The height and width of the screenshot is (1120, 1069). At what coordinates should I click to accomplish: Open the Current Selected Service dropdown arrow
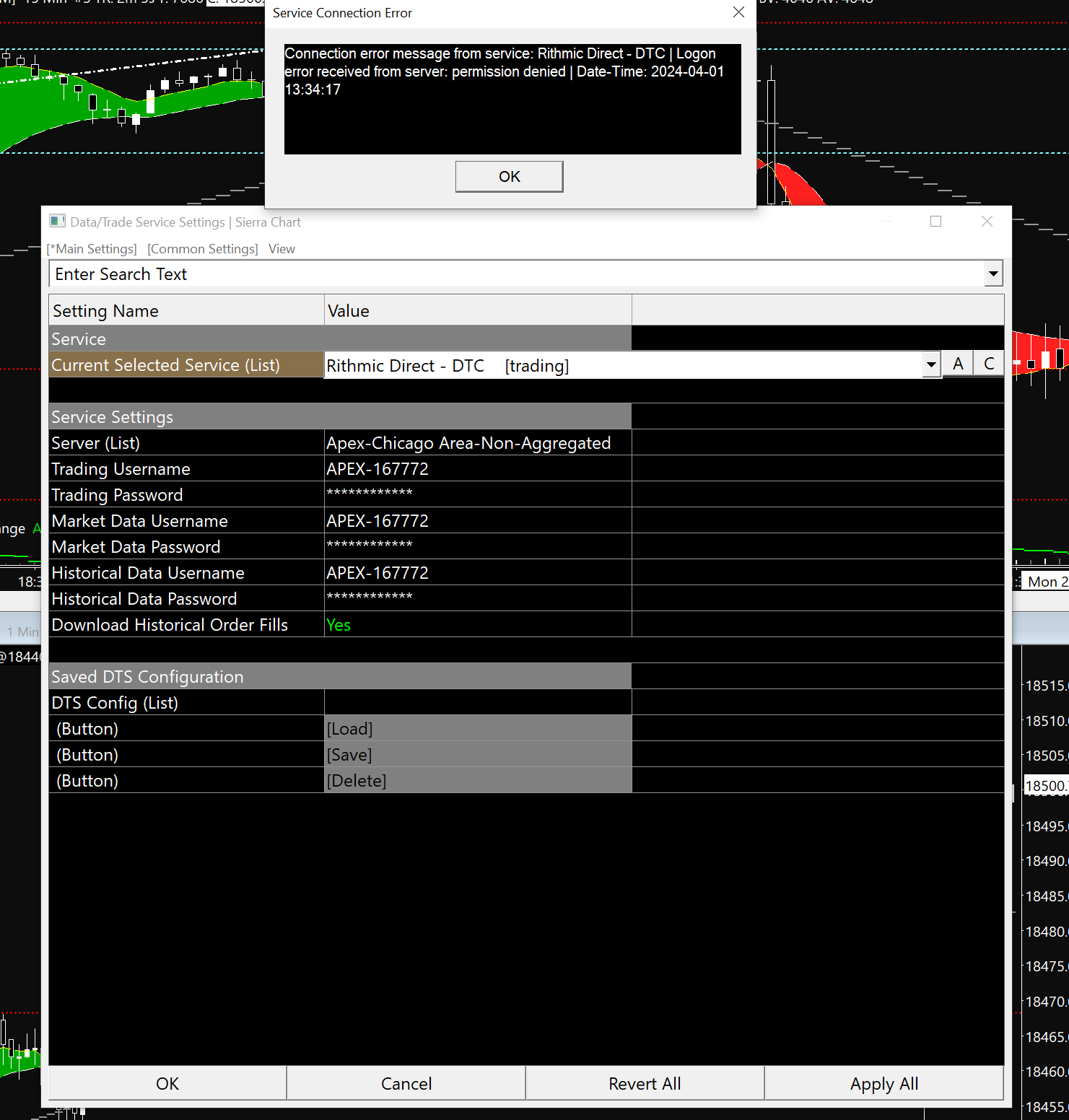(x=932, y=365)
